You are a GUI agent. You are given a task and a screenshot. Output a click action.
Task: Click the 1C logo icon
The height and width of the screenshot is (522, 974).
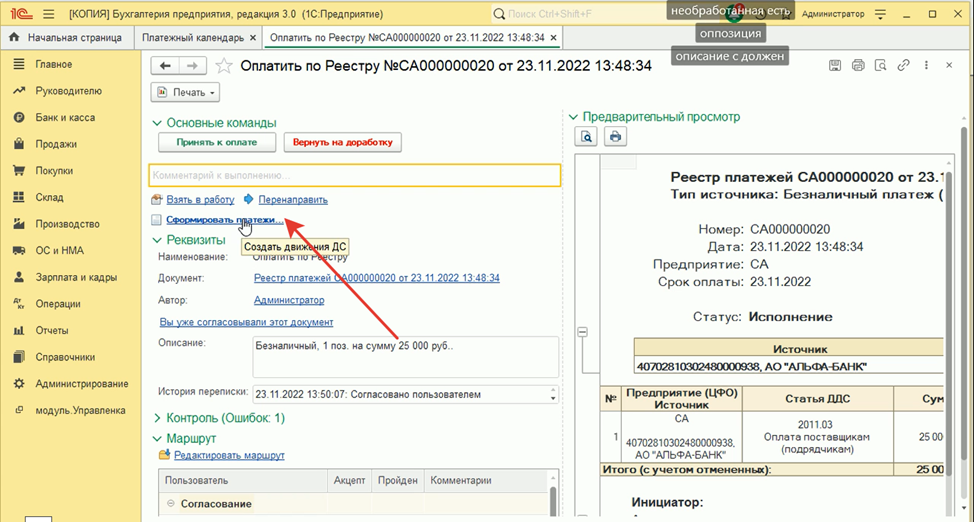pos(22,14)
